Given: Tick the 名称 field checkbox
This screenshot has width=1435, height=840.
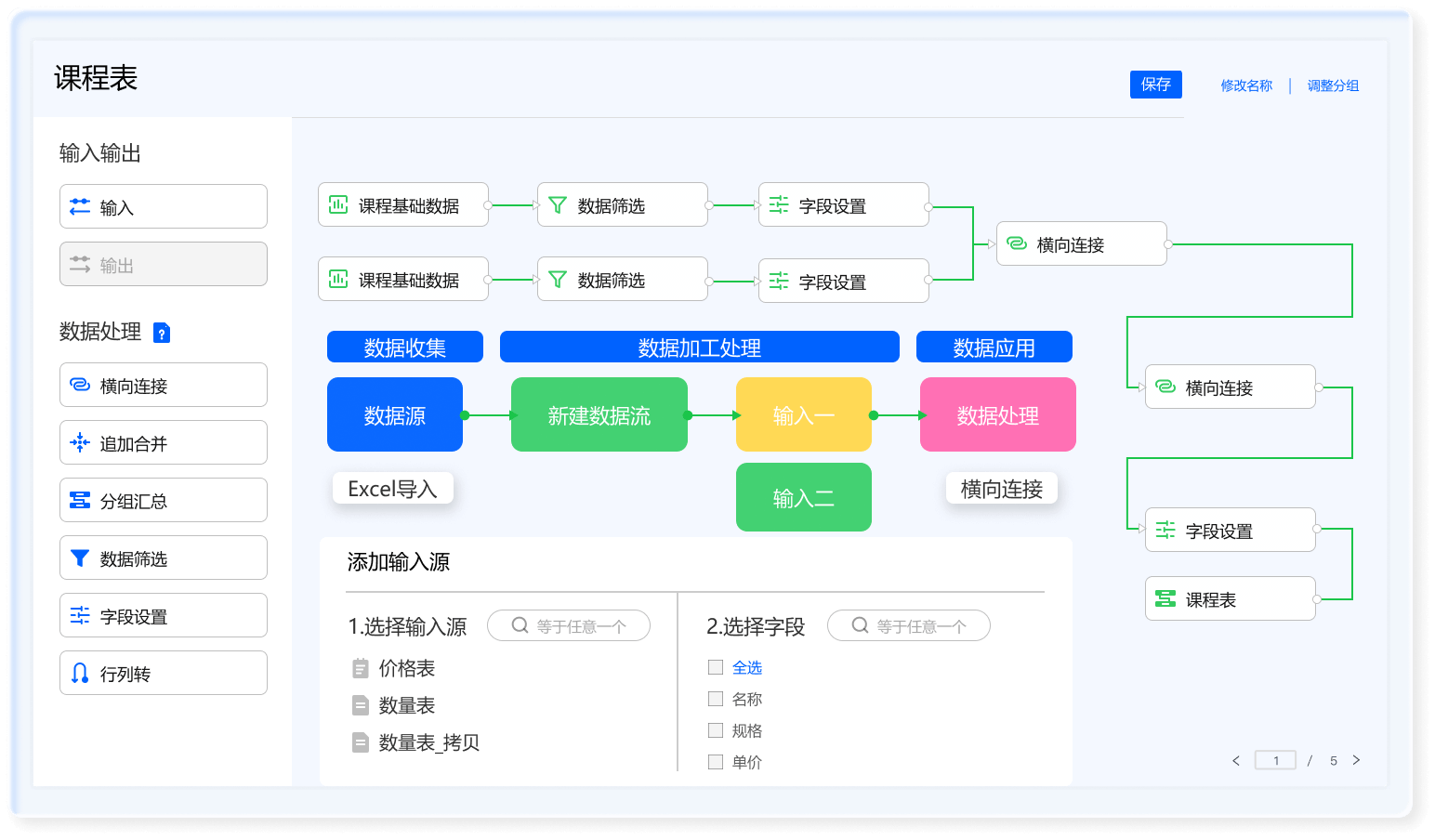Looking at the screenshot, I should pos(716,699).
